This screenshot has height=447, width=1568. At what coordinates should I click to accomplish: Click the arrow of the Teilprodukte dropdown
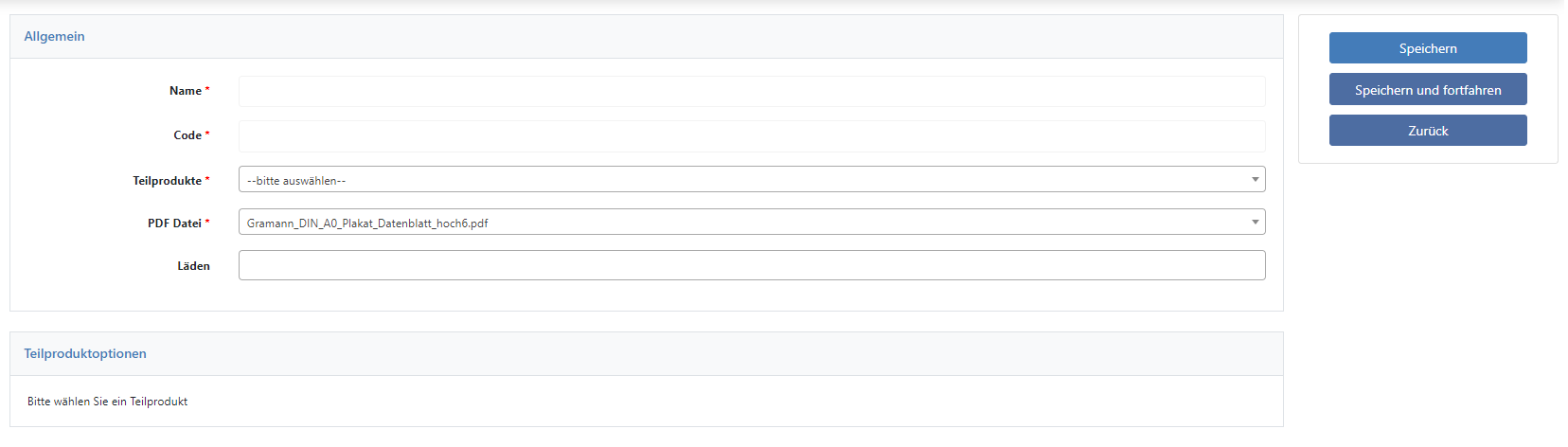[1255, 179]
